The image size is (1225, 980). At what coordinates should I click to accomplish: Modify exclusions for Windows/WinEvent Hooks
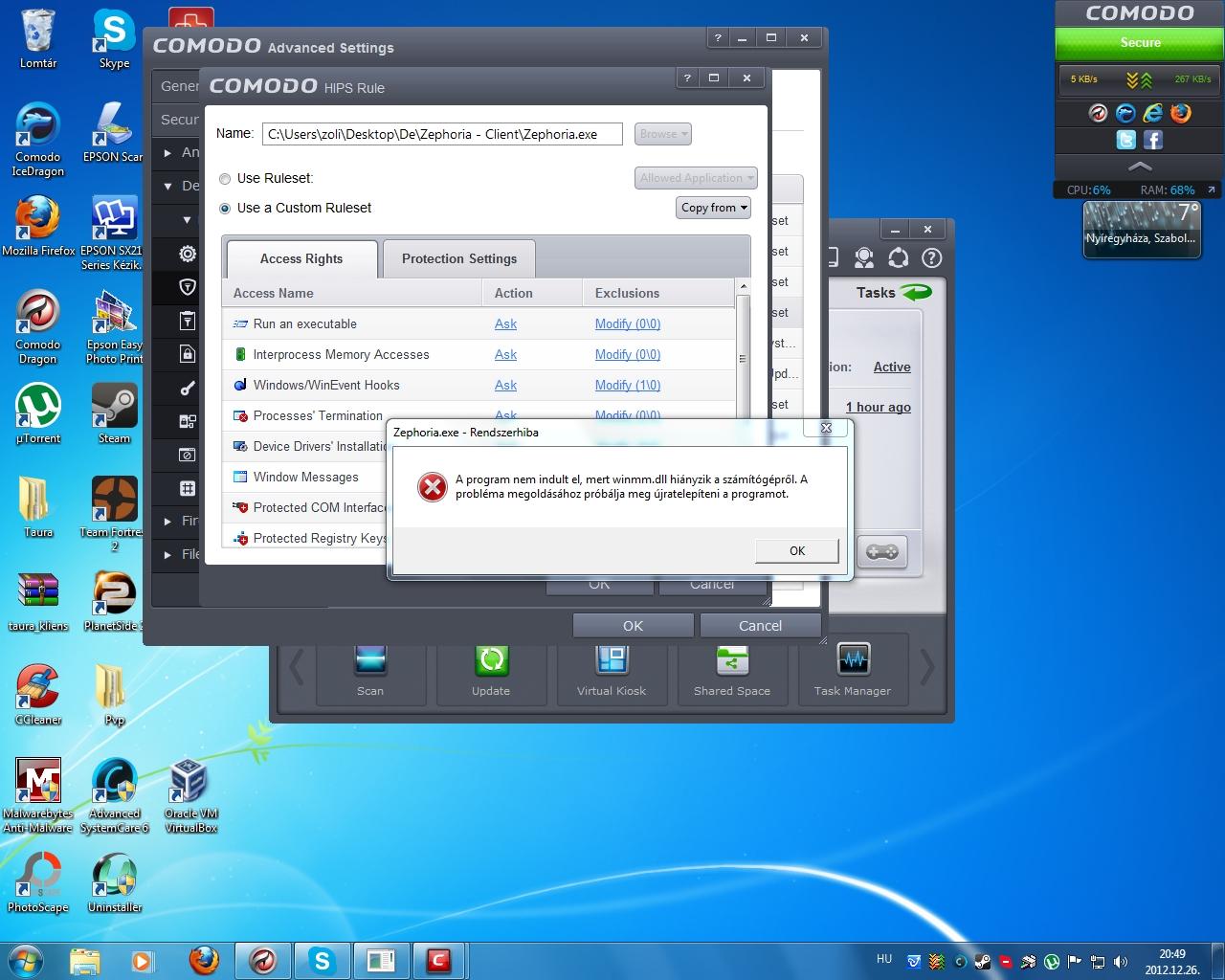628,385
